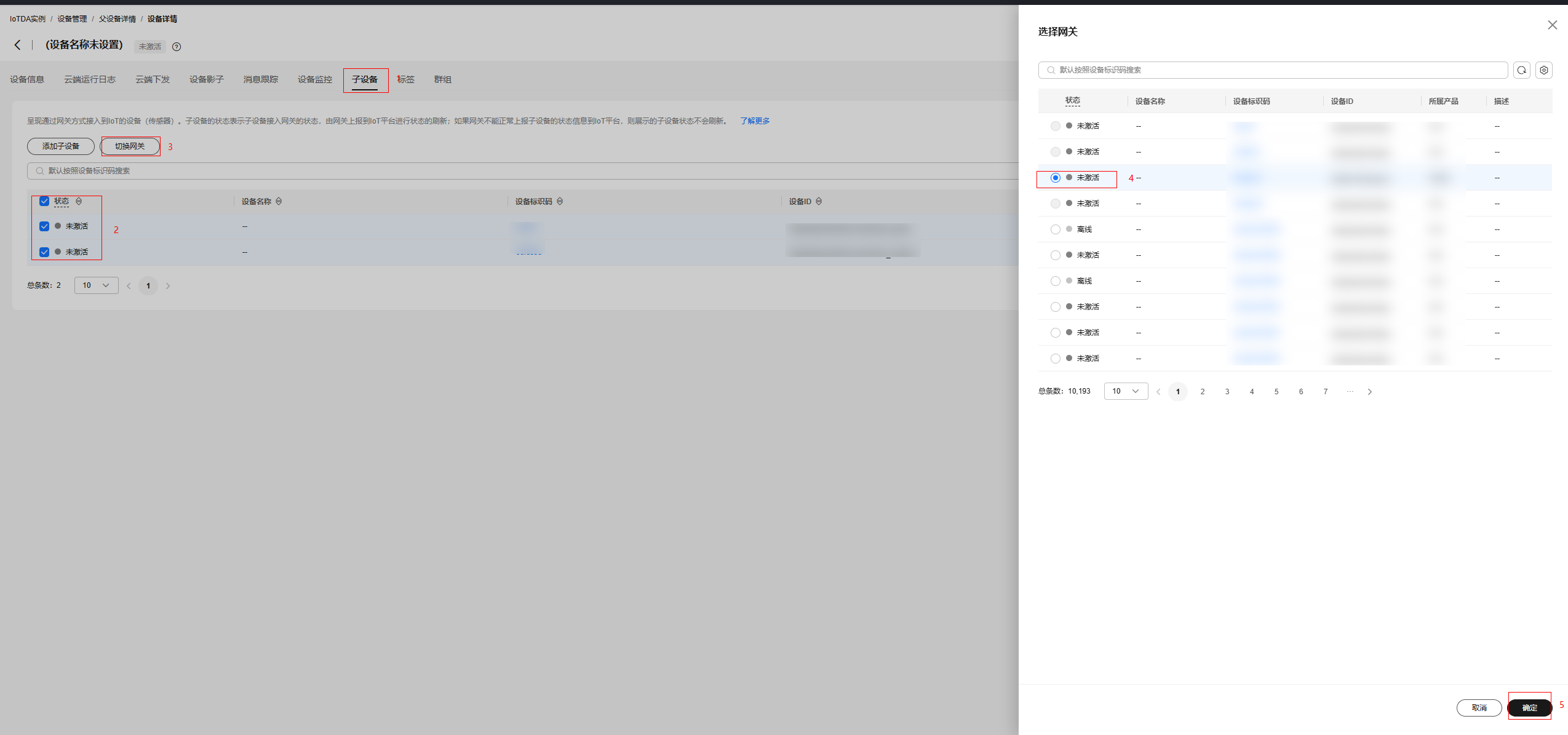Viewport: 1568px width, 735px height.
Task: Switch to the 设备信息 tab
Action: click(27, 79)
